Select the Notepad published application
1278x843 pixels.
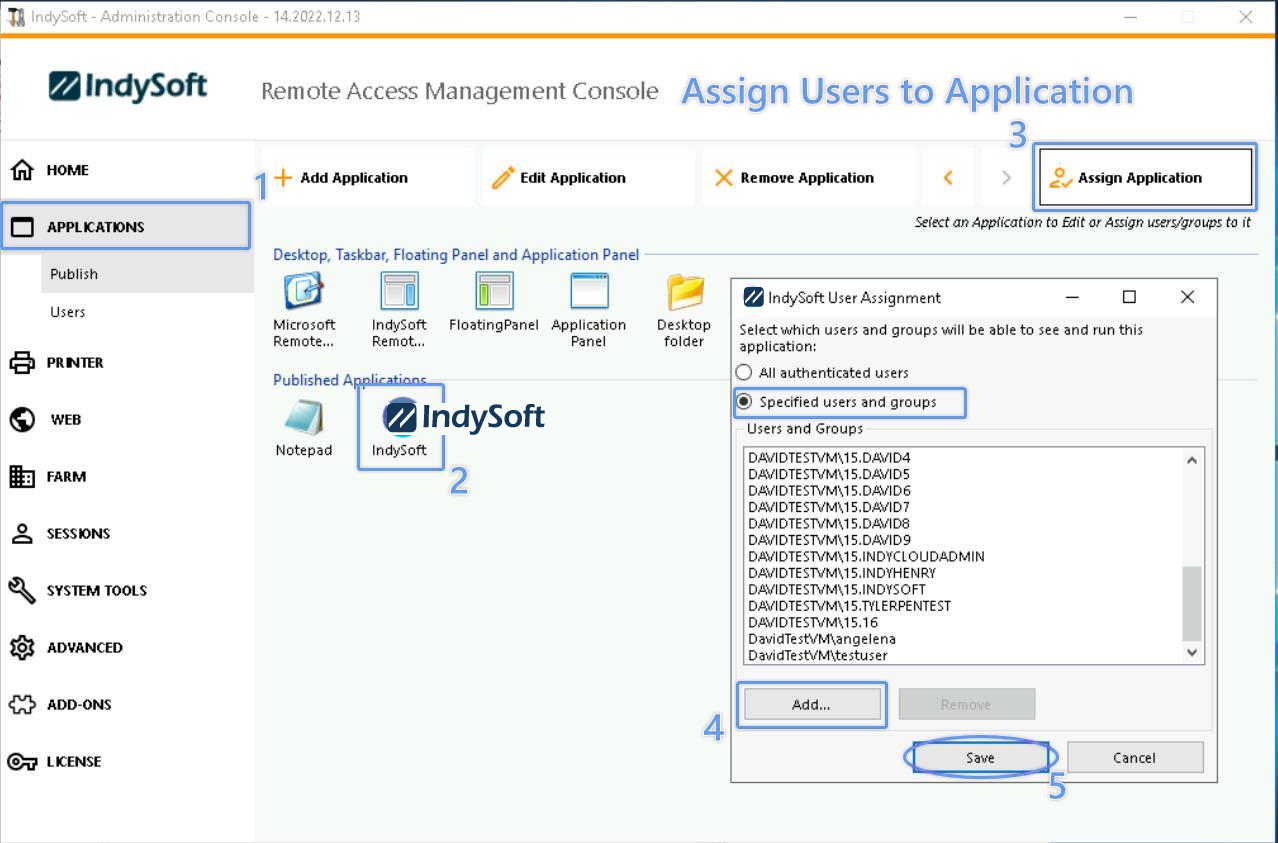[304, 428]
